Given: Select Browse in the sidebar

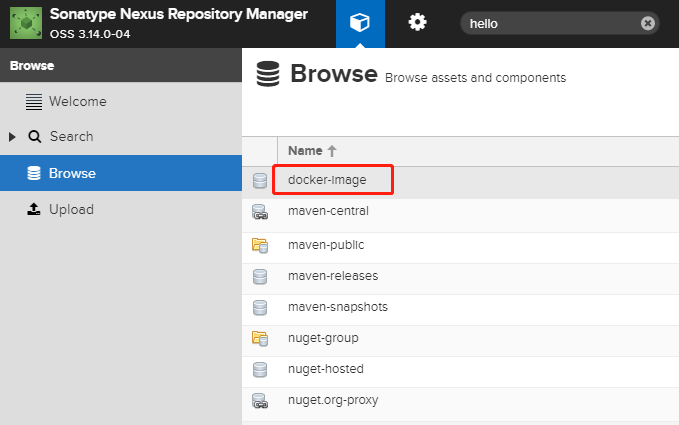Looking at the screenshot, I should [x=121, y=173].
